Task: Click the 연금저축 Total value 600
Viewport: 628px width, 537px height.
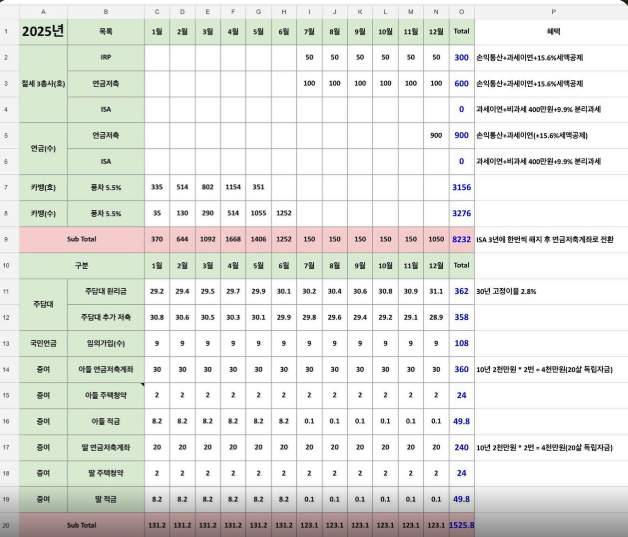Action: (461, 83)
